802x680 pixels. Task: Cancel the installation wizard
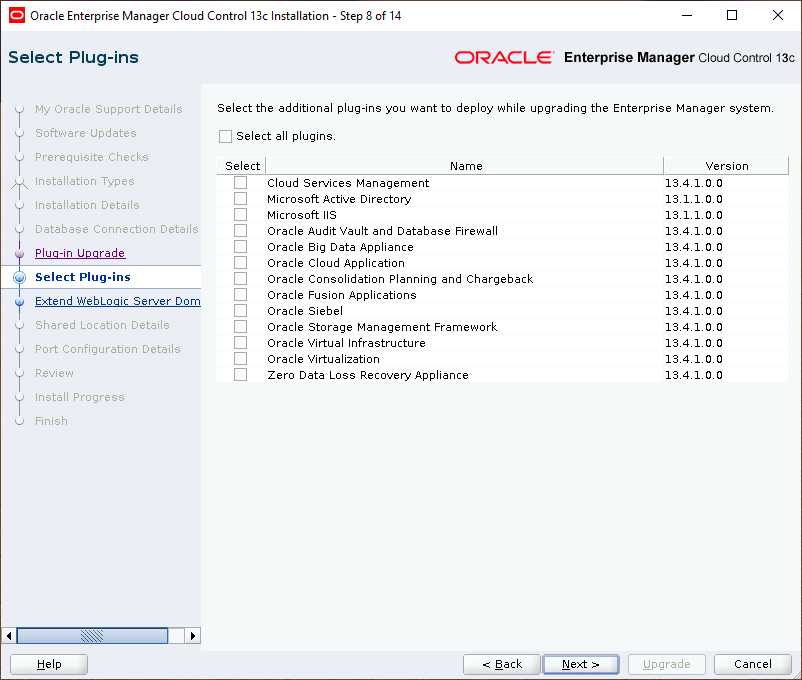tap(752, 664)
